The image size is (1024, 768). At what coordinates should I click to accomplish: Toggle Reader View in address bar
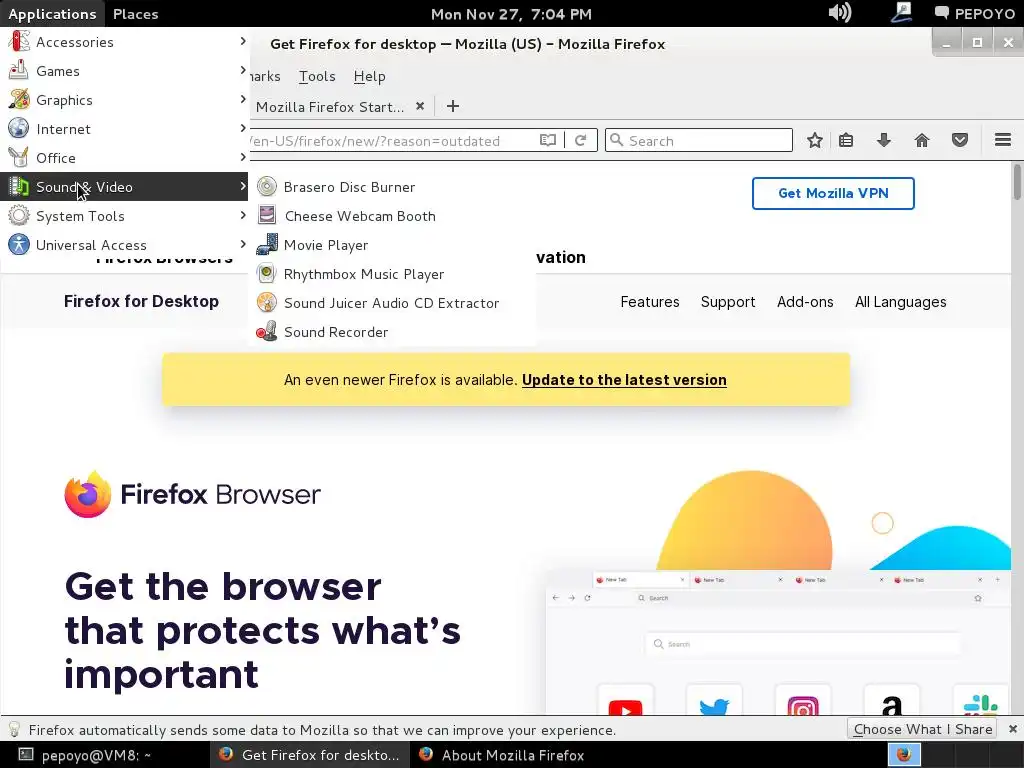[x=547, y=140]
